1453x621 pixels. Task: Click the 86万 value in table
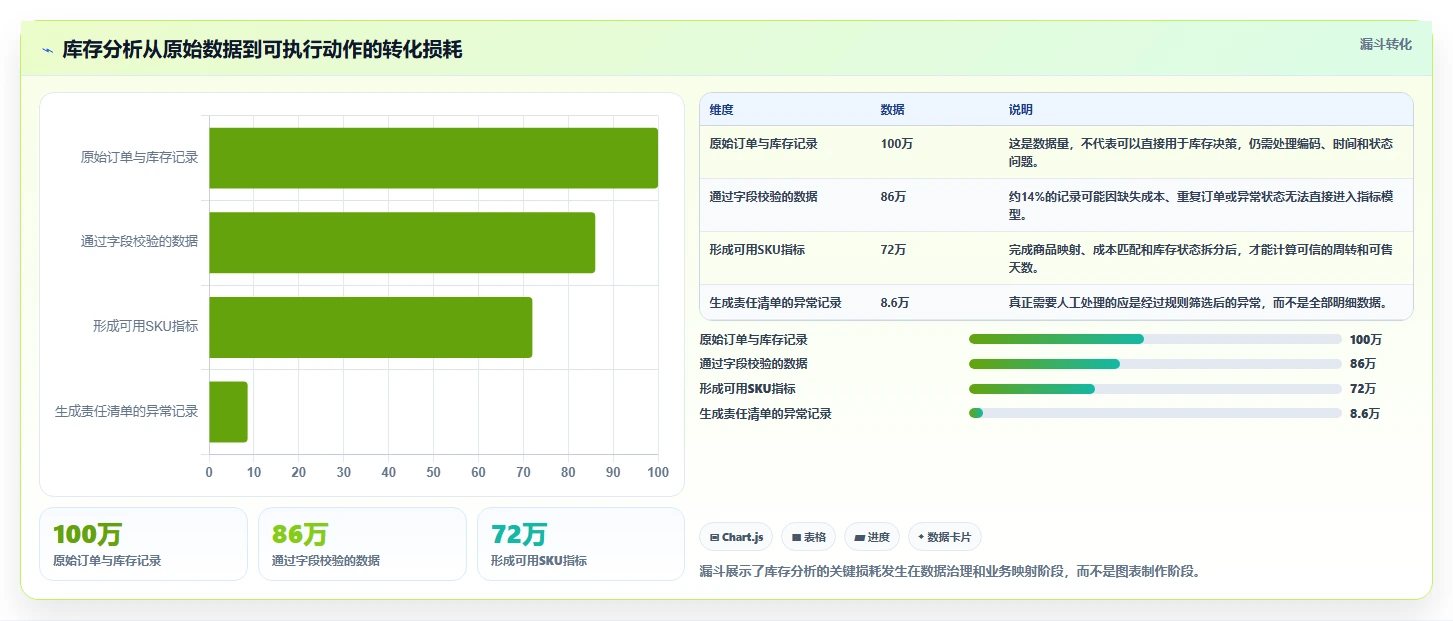tap(893, 197)
